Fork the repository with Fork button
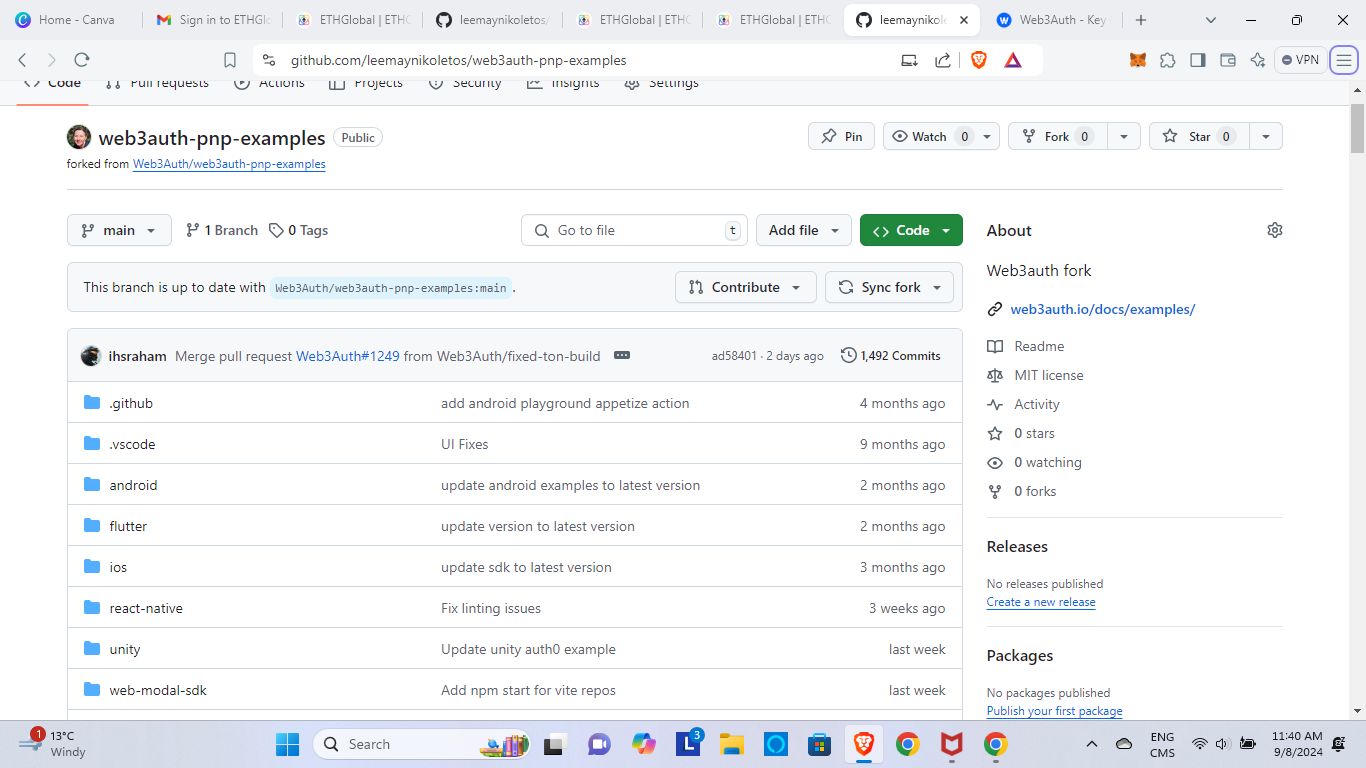The image size is (1366, 768). click(x=1055, y=137)
